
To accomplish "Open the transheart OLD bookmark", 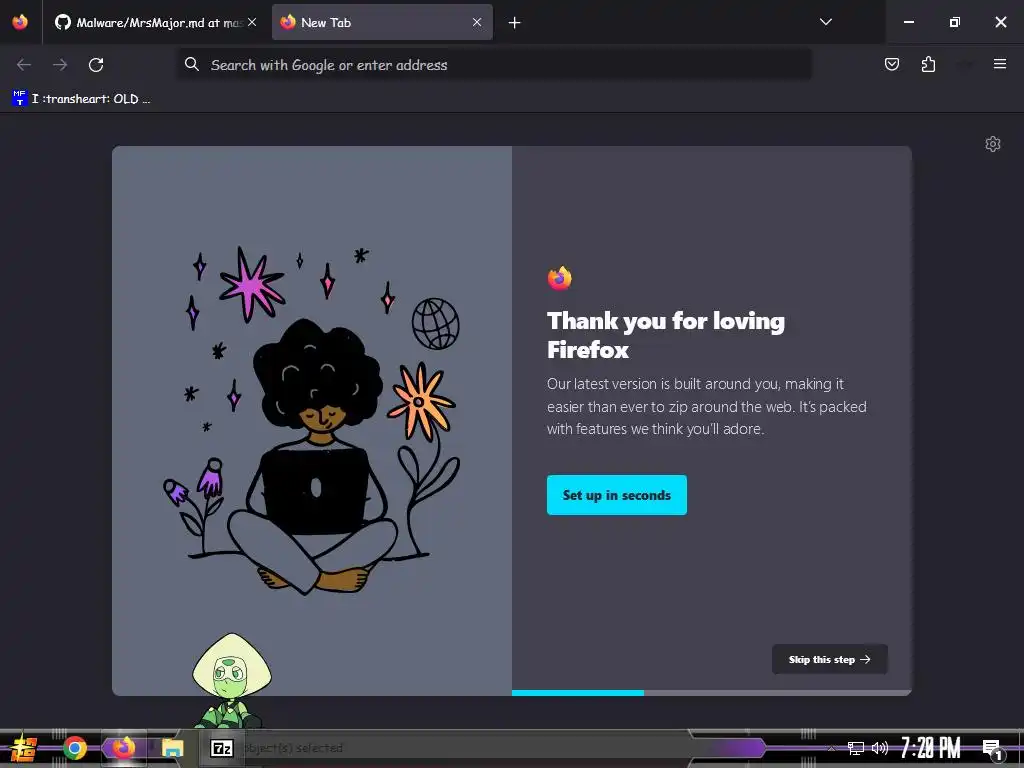I will tap(81, 99).
